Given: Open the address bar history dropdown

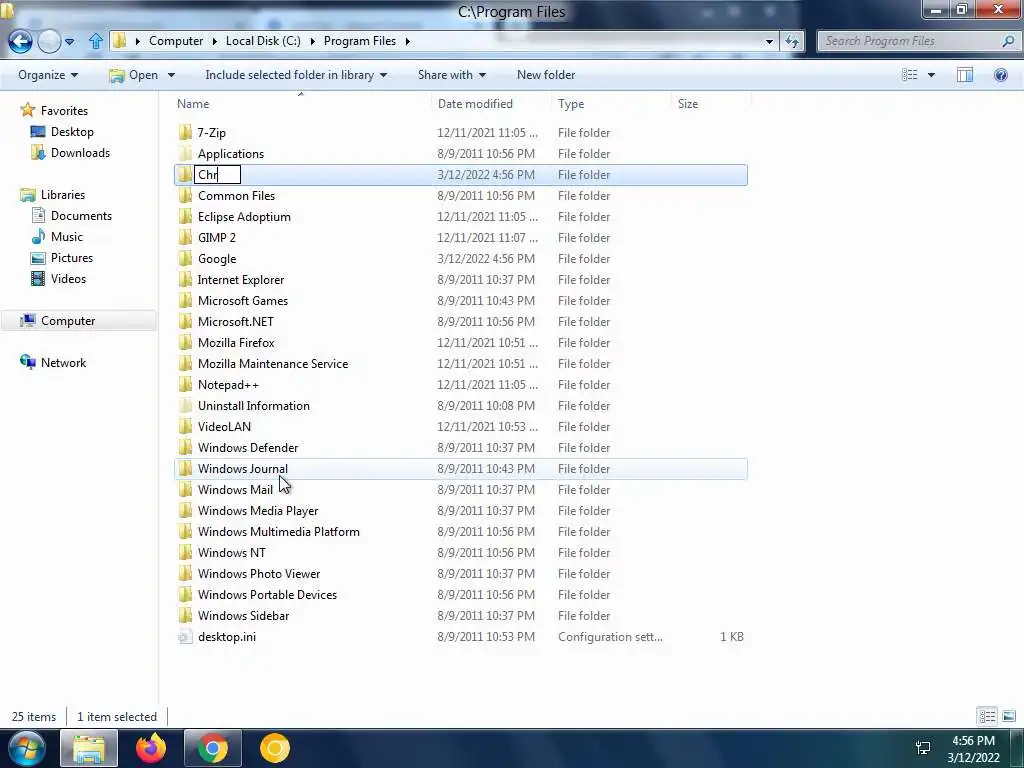Looking at the screenshot, I should (x=769, y=41).
